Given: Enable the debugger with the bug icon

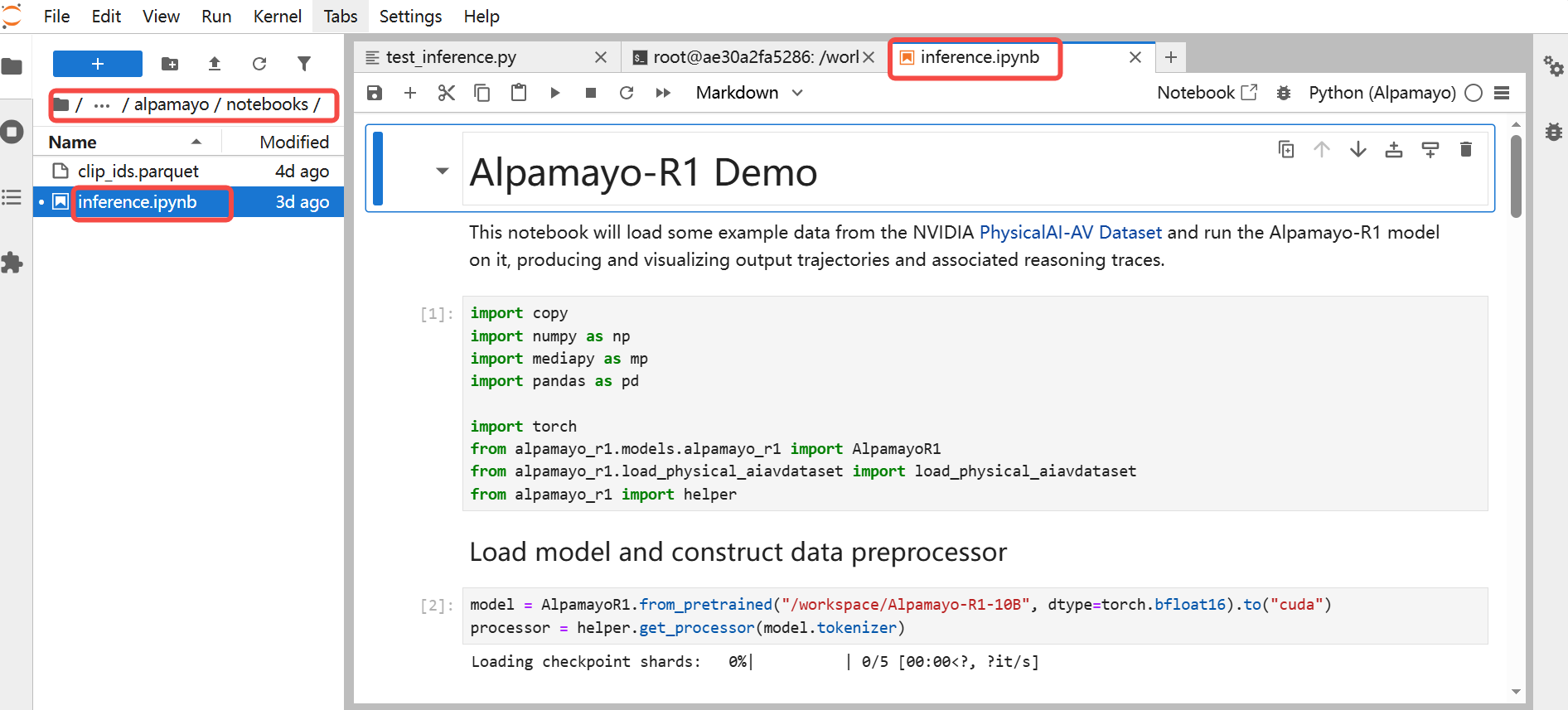Looking at the screenshot, I should pyautogui.click(x=1284, y=93).
